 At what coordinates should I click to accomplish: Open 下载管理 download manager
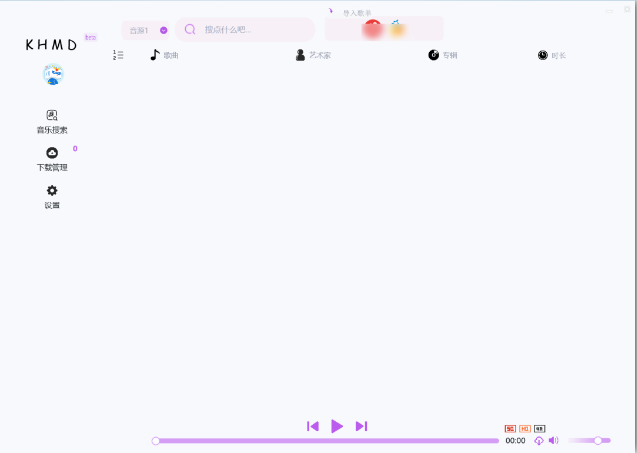(52, 159)
